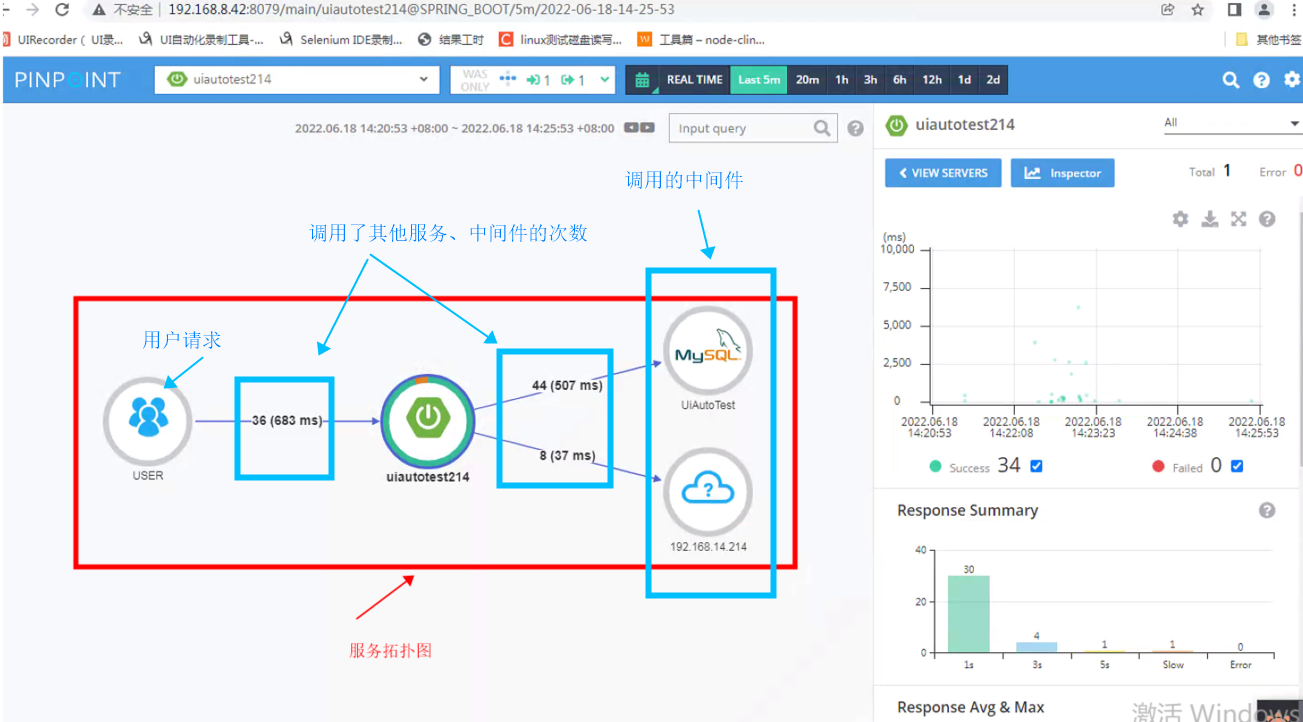The width and height of the screenshot is (1303, 722).
Task: Open the UI自动化录制工具 bookmark
Action: pos(202,40)
